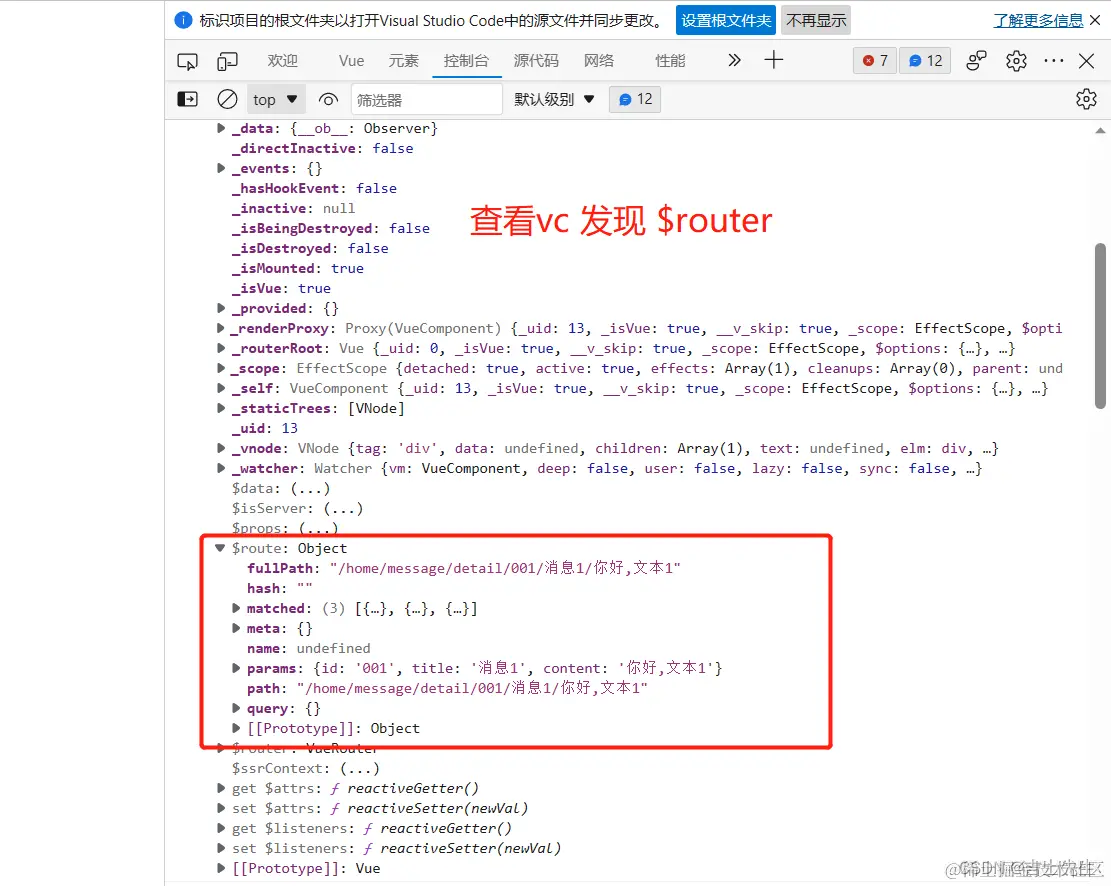The height and width of the screenshot is (886, 1111).
Task: Expand the meta object in $route
Action: click(x=237, y=628)
